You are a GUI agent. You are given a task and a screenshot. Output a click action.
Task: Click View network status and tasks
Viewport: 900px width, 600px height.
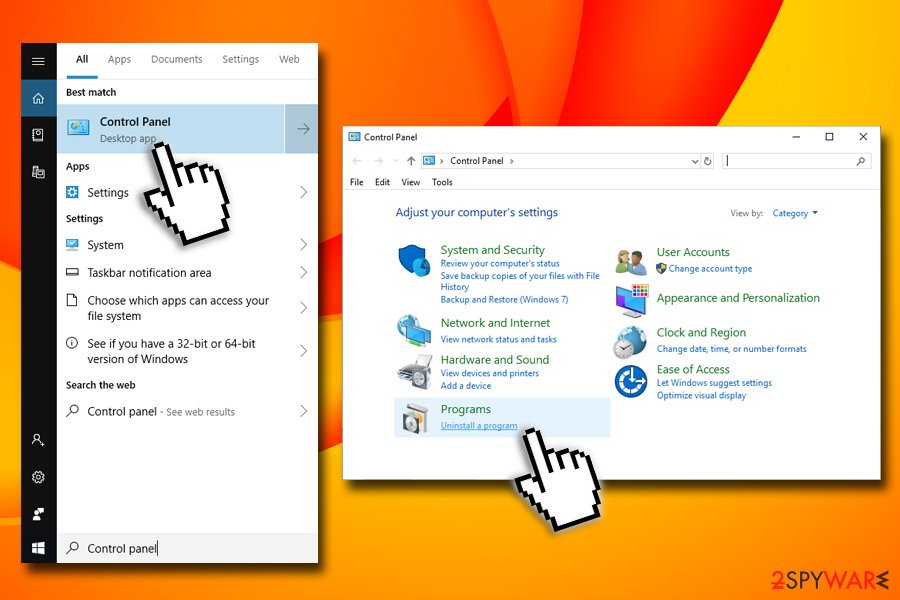pos(498,339)
